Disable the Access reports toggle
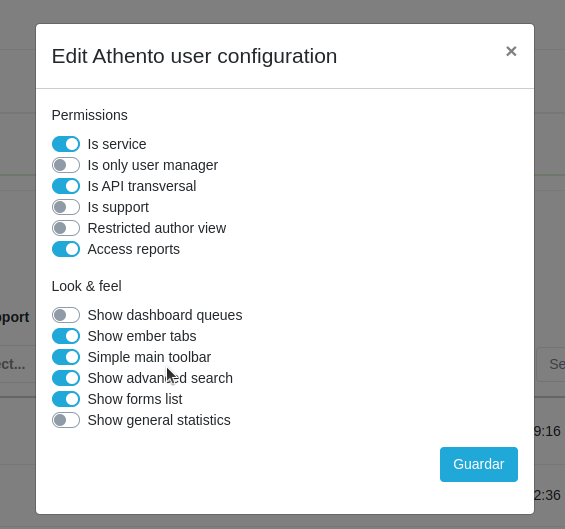This screenshot has width=565, height=529. (x=66, y=249)
